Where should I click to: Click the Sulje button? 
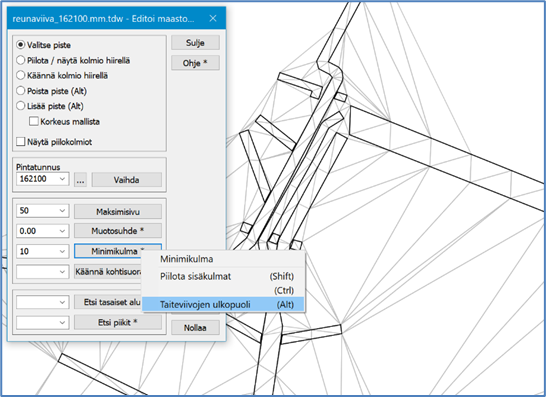pyautogui.click(x=195, y=43)
